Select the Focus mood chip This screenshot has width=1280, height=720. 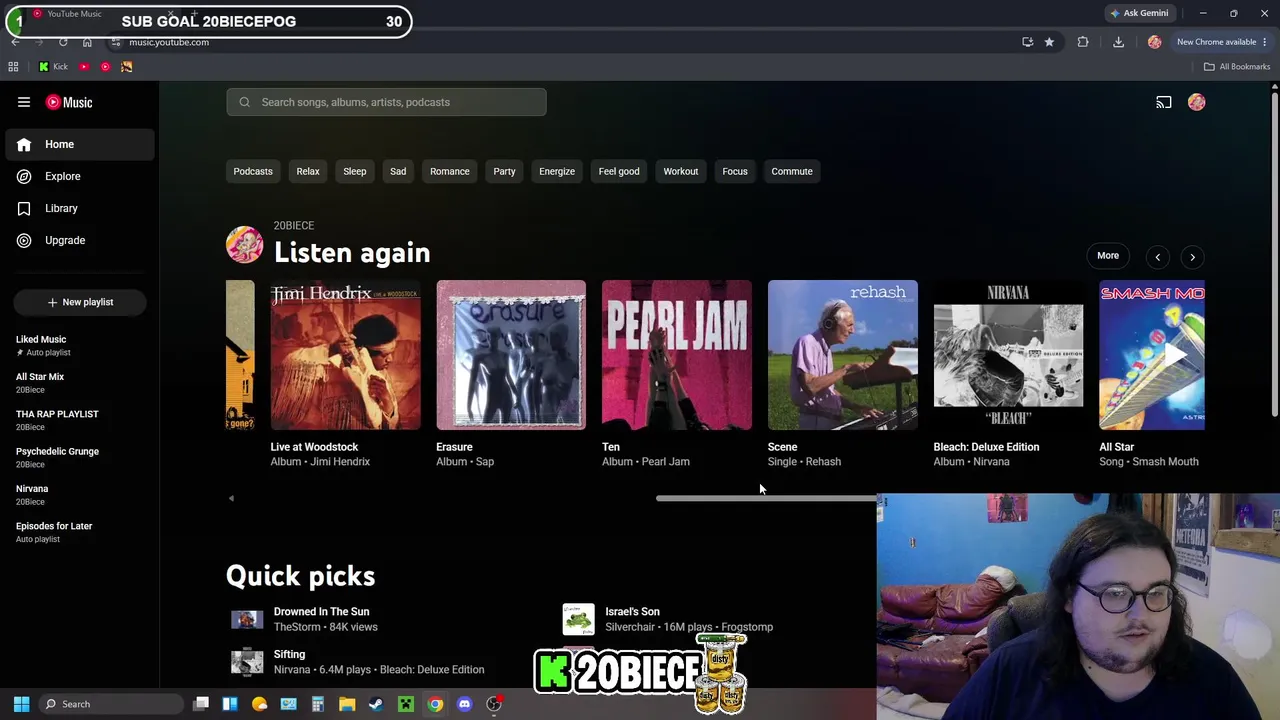(735, 171)
